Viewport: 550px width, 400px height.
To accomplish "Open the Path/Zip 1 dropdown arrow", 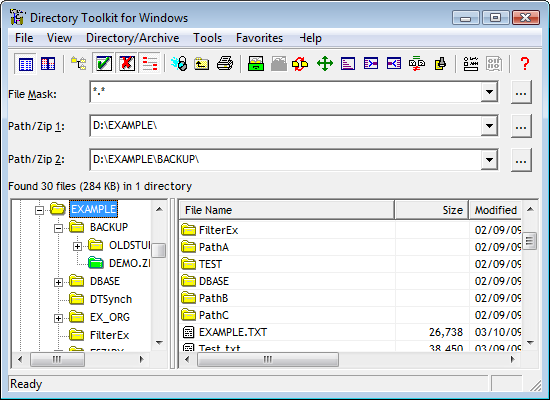I will point(489,126).
